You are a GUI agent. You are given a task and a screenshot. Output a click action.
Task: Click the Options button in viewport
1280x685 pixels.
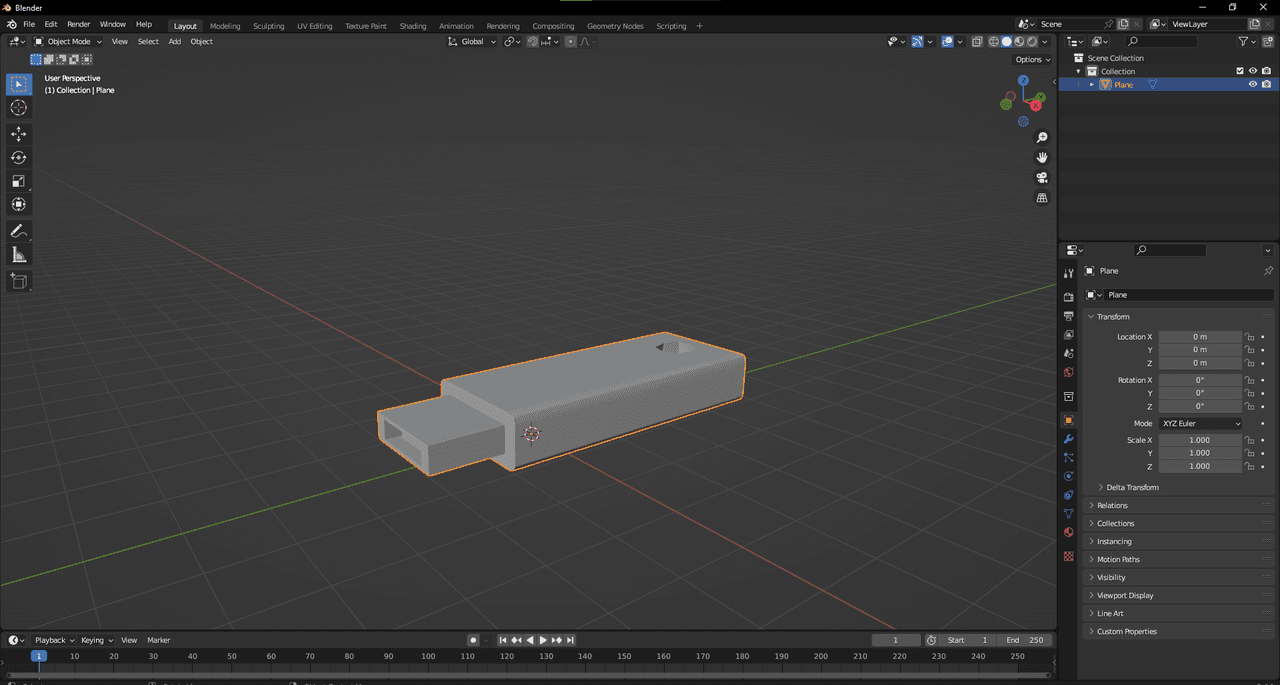point(1033,60)
